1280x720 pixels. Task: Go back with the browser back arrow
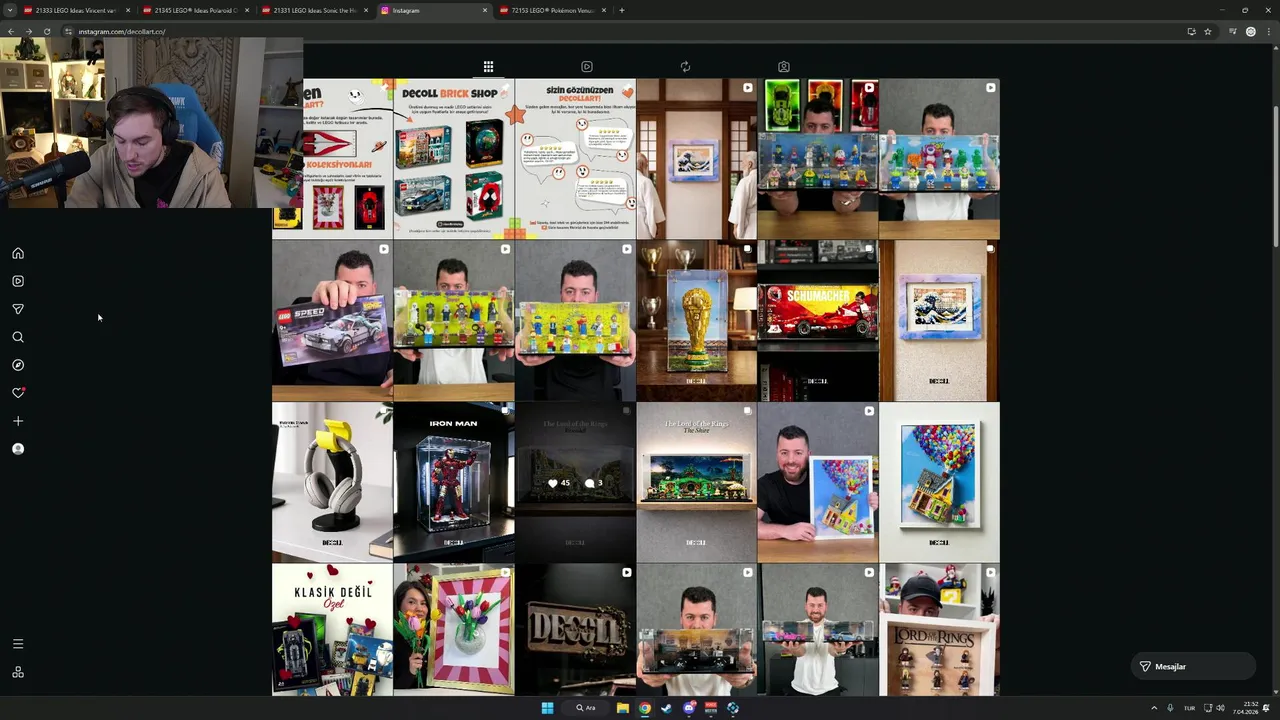coord(10,31)
